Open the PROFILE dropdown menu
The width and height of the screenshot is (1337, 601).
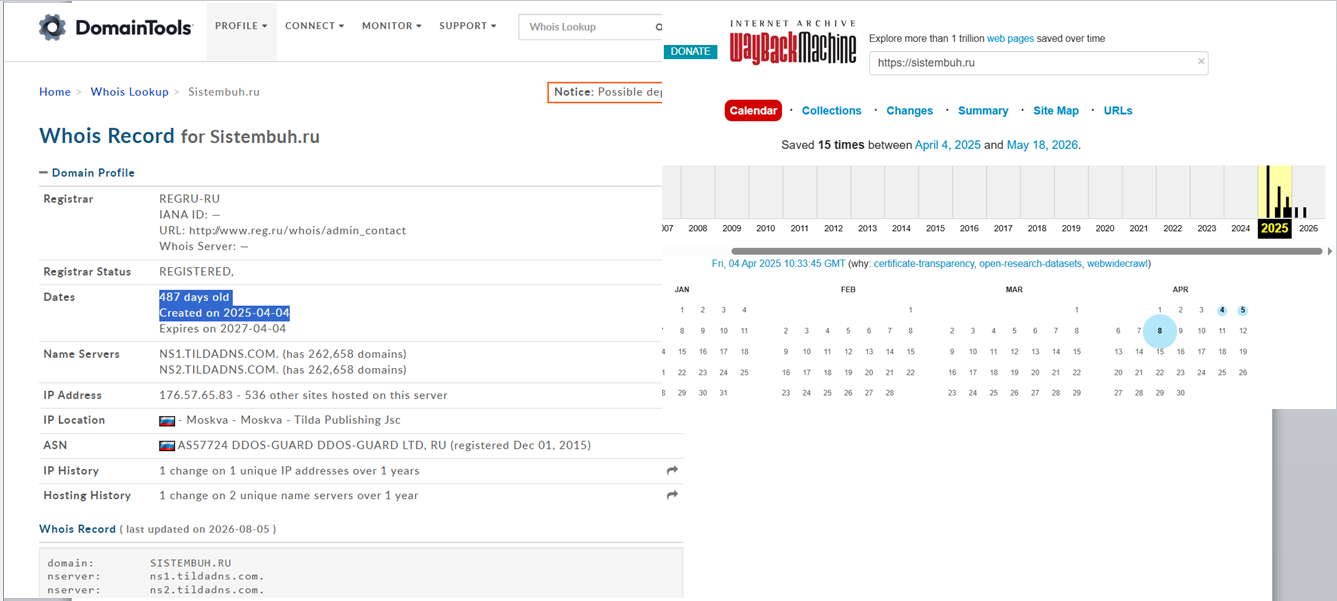[x=241, y=26]
